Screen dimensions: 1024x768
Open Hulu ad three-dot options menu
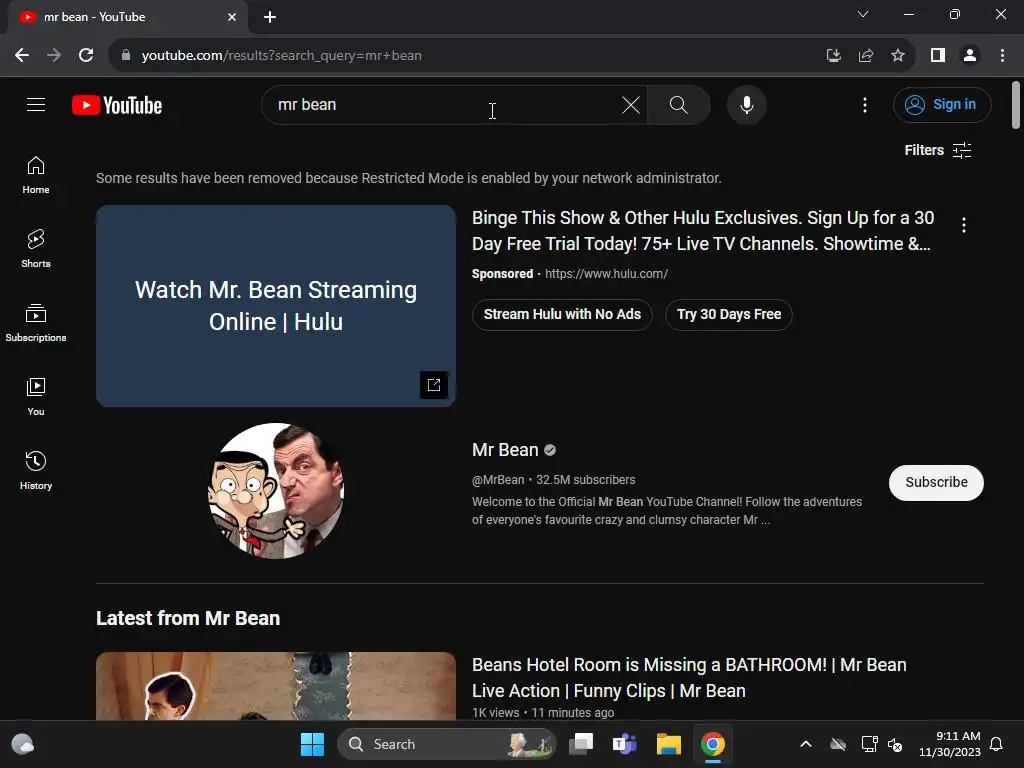(963, 225)
